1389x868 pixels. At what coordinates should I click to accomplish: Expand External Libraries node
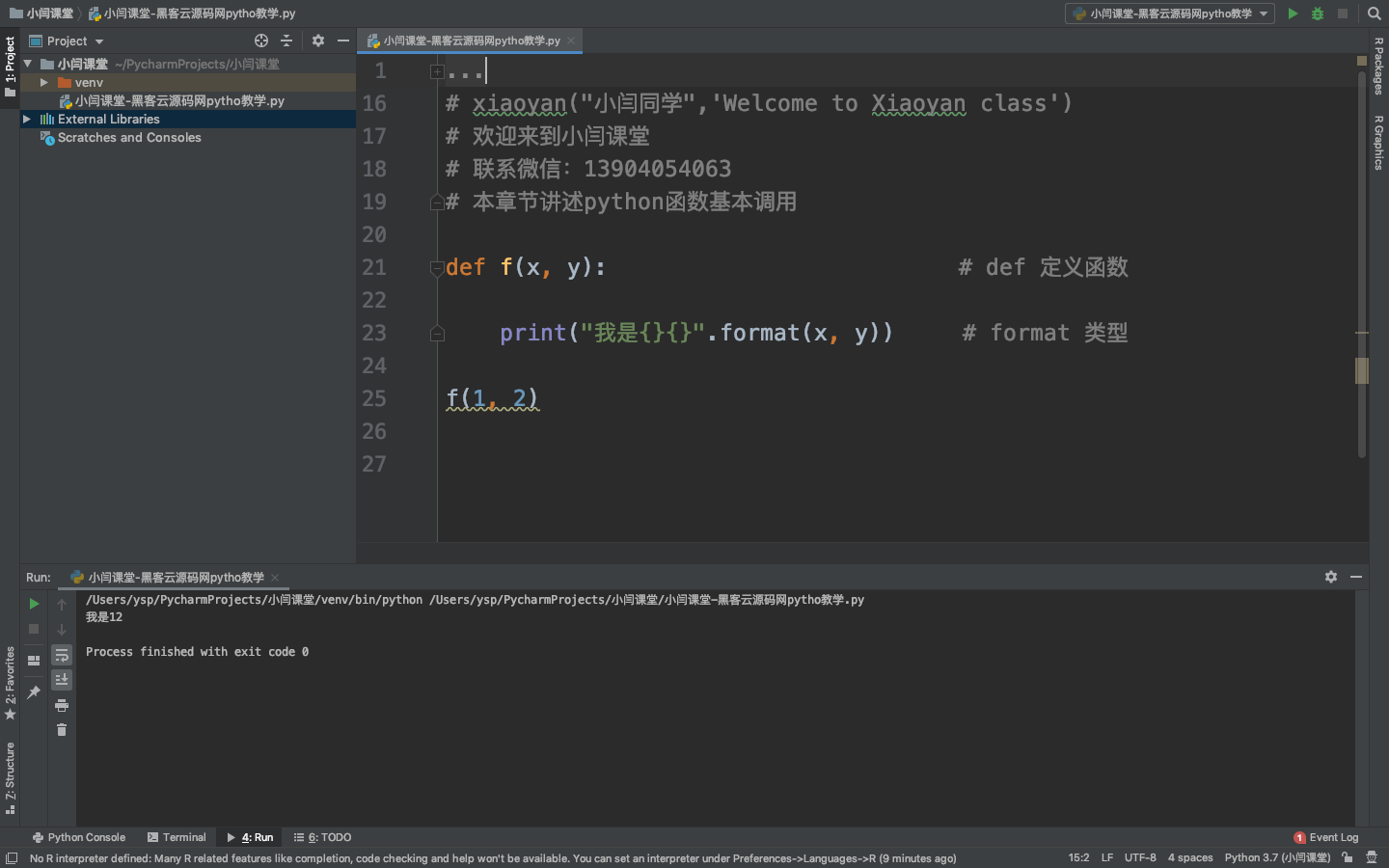[27, 120]
